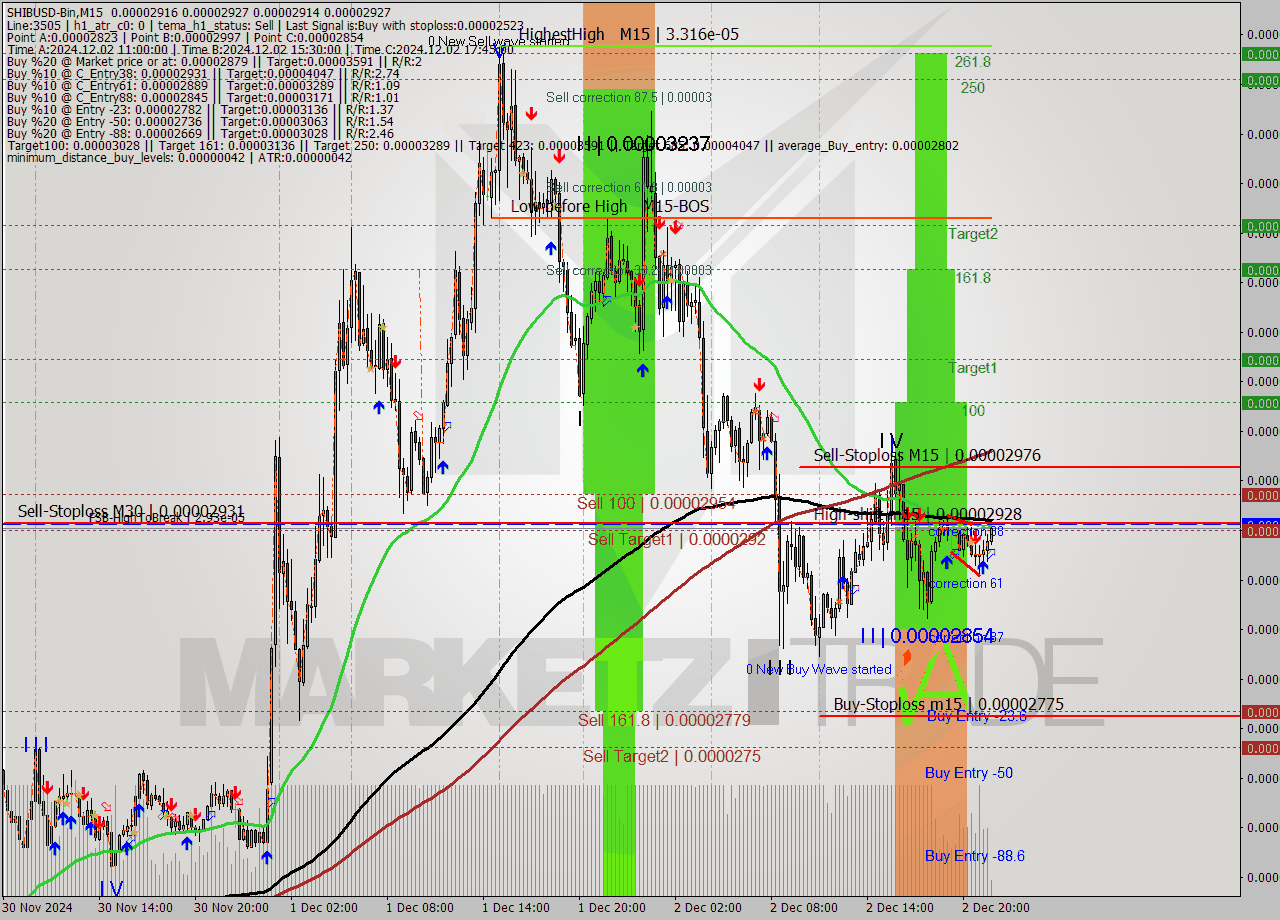
Task: Click the 'Line:3505' indicator status line
Action: (264, 25)
